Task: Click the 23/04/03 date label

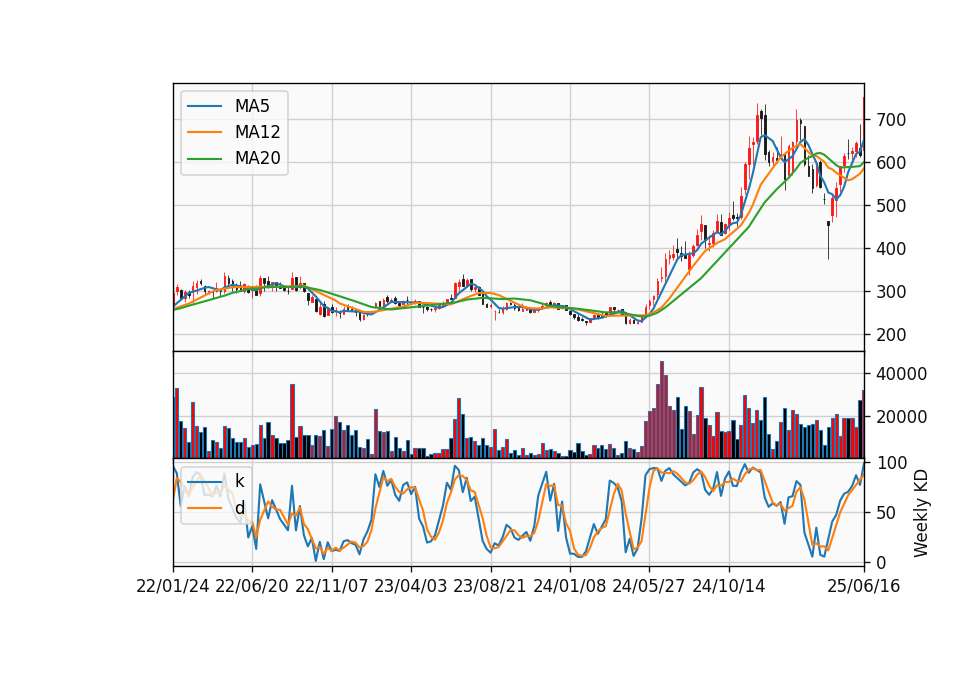Action: (x=411, y=586)
